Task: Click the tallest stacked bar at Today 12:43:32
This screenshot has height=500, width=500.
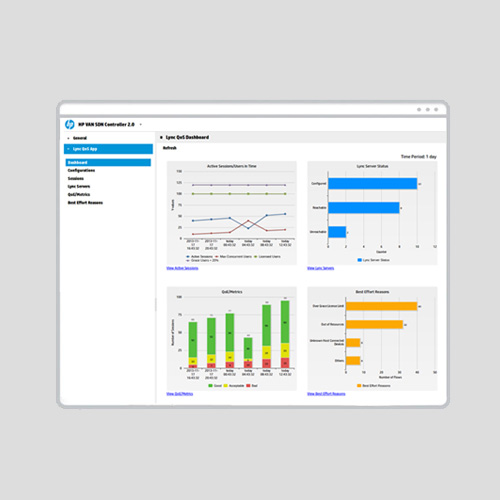Action: pos(285,334)
